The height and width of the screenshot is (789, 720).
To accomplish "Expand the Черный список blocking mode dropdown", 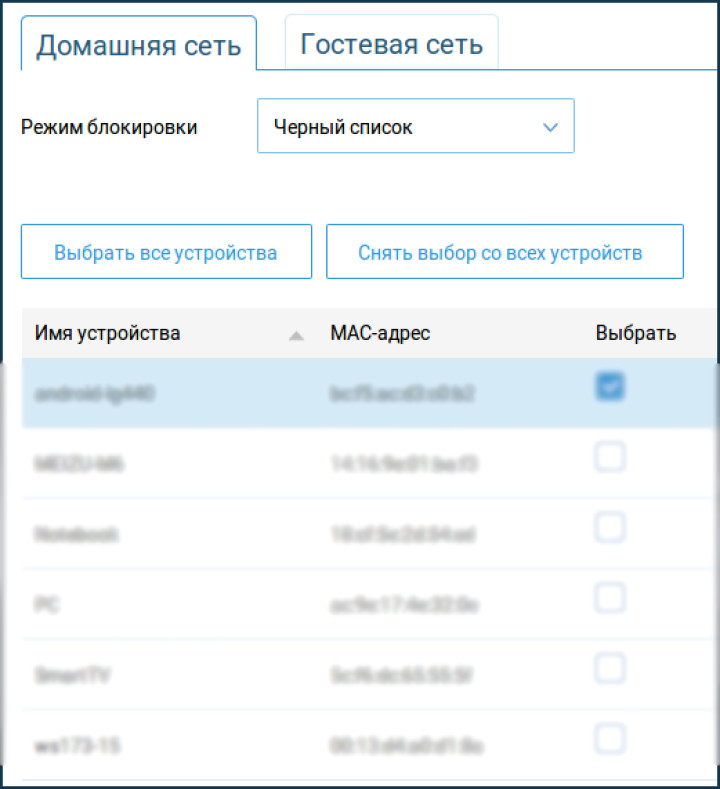I will (415, 127).
